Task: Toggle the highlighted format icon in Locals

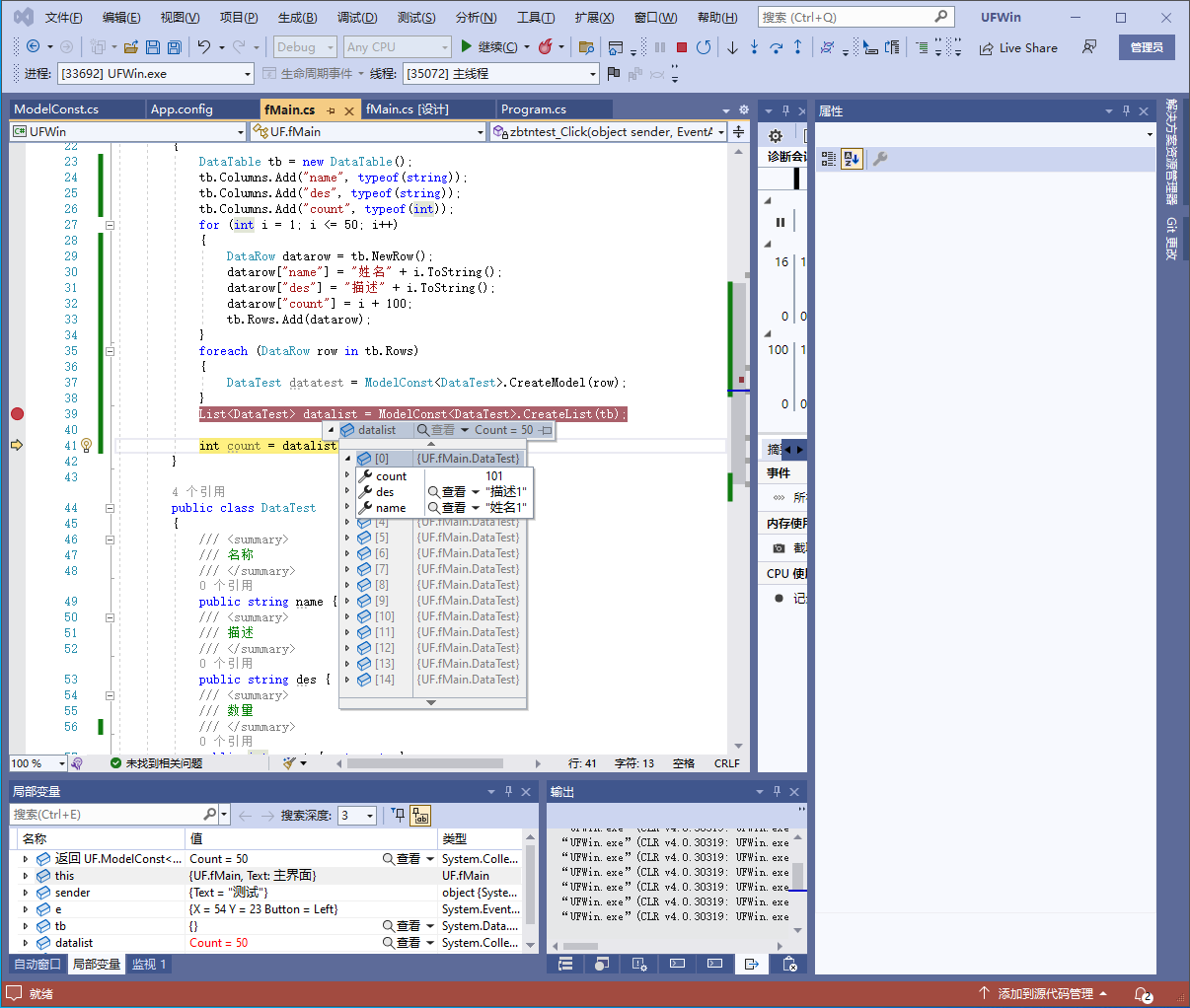Action: pos(421,815)
